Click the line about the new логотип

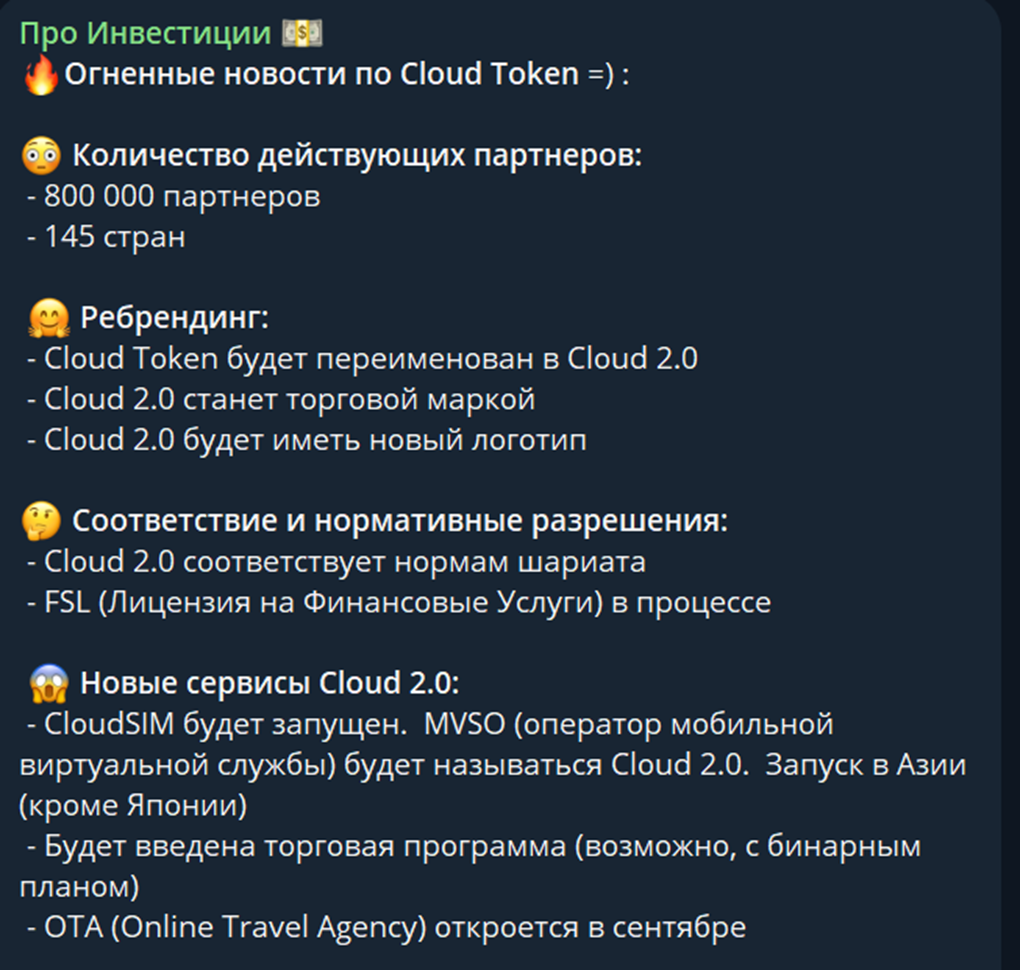312,440
